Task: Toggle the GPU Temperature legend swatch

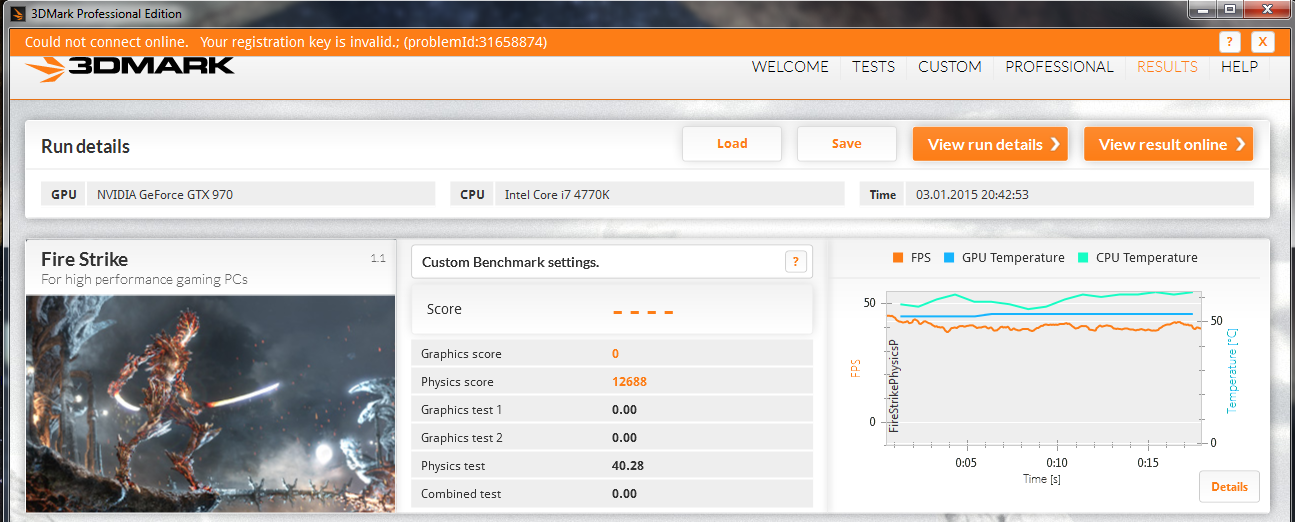Action: point(948,258)
